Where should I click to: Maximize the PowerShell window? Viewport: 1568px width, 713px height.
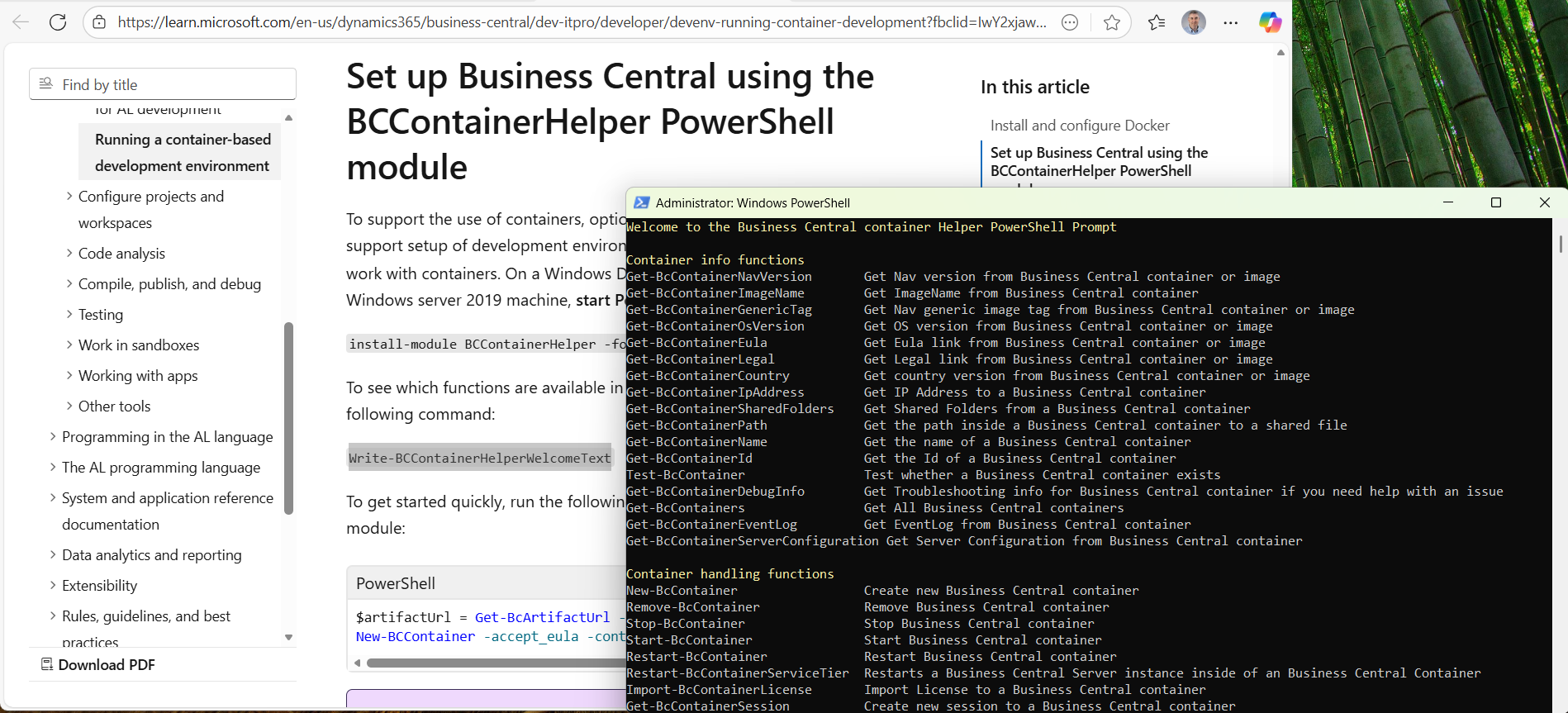(x=1495, y=202)
